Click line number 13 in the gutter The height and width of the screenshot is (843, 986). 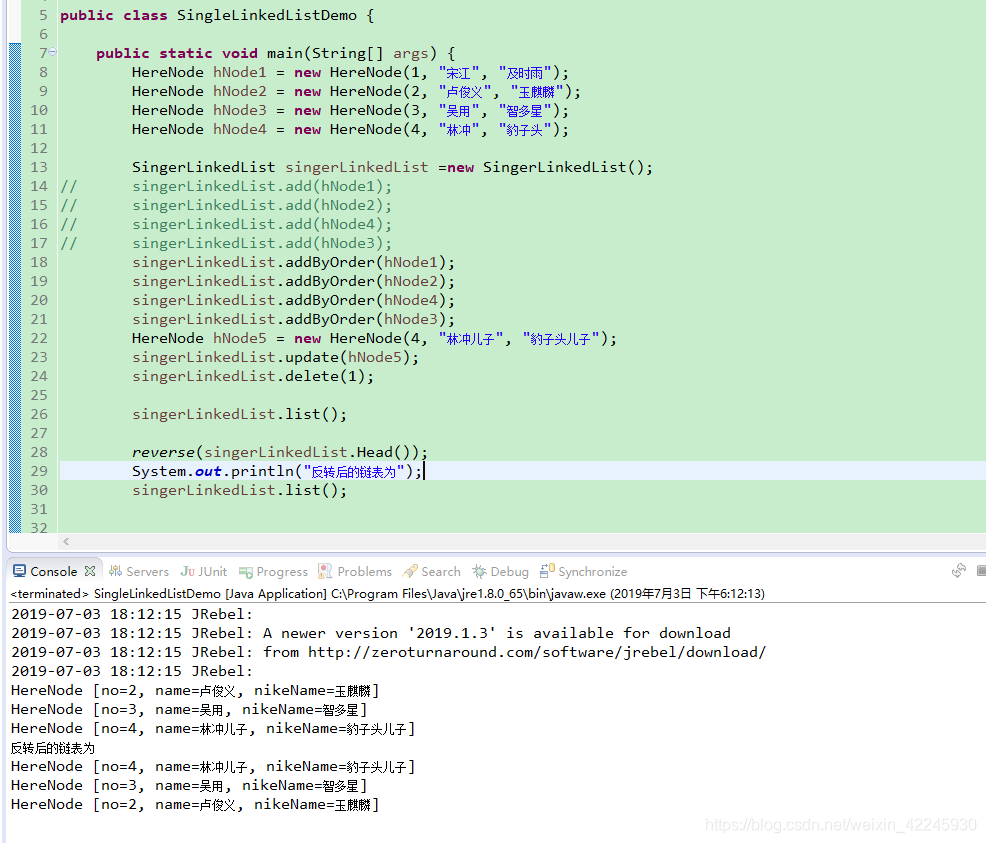pos(39,167)
